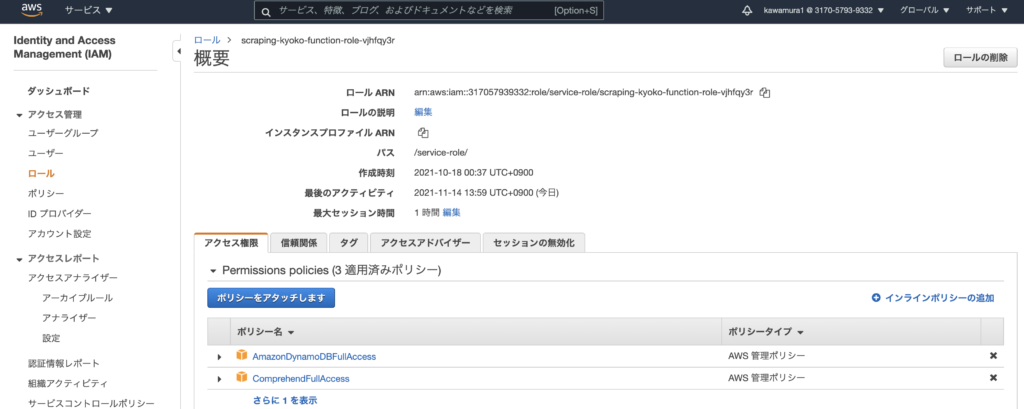Open the kawamura1 account dropdown
Image resolution: width=1024 pixels, height=409 pixels.
coord(824,10)
